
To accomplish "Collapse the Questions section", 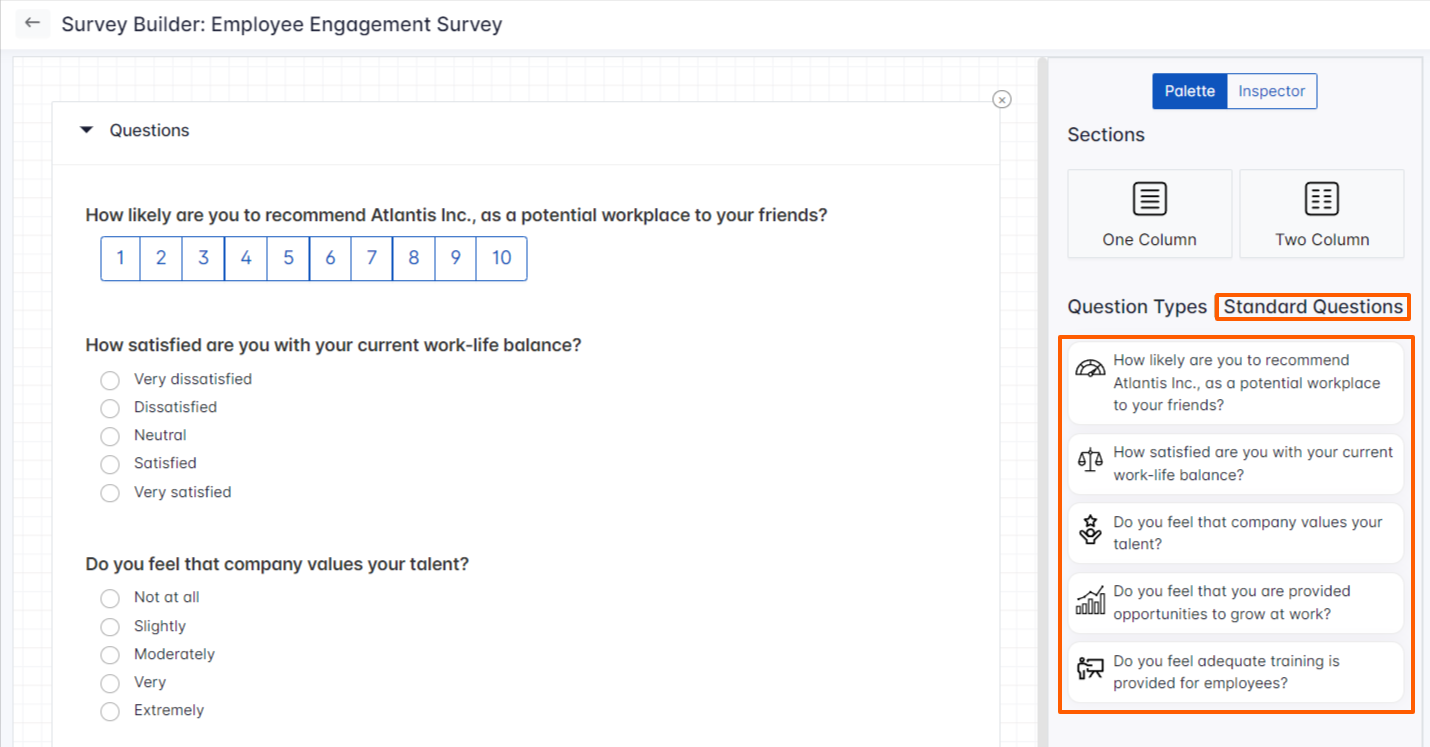I will click(x=86, y=130).
